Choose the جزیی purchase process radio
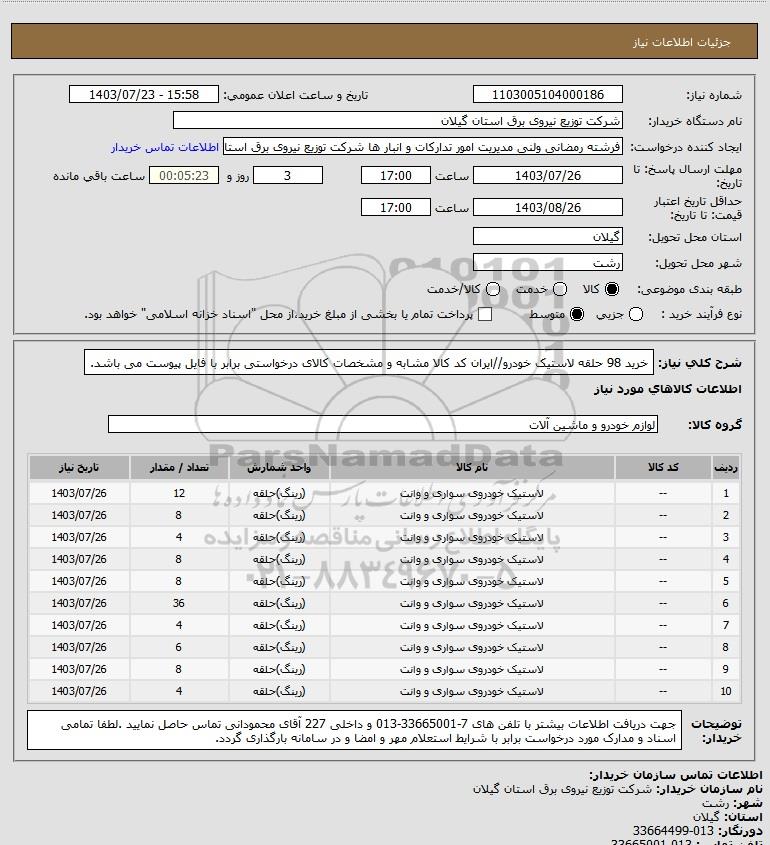770x845 pixels. tap(636, 314)
